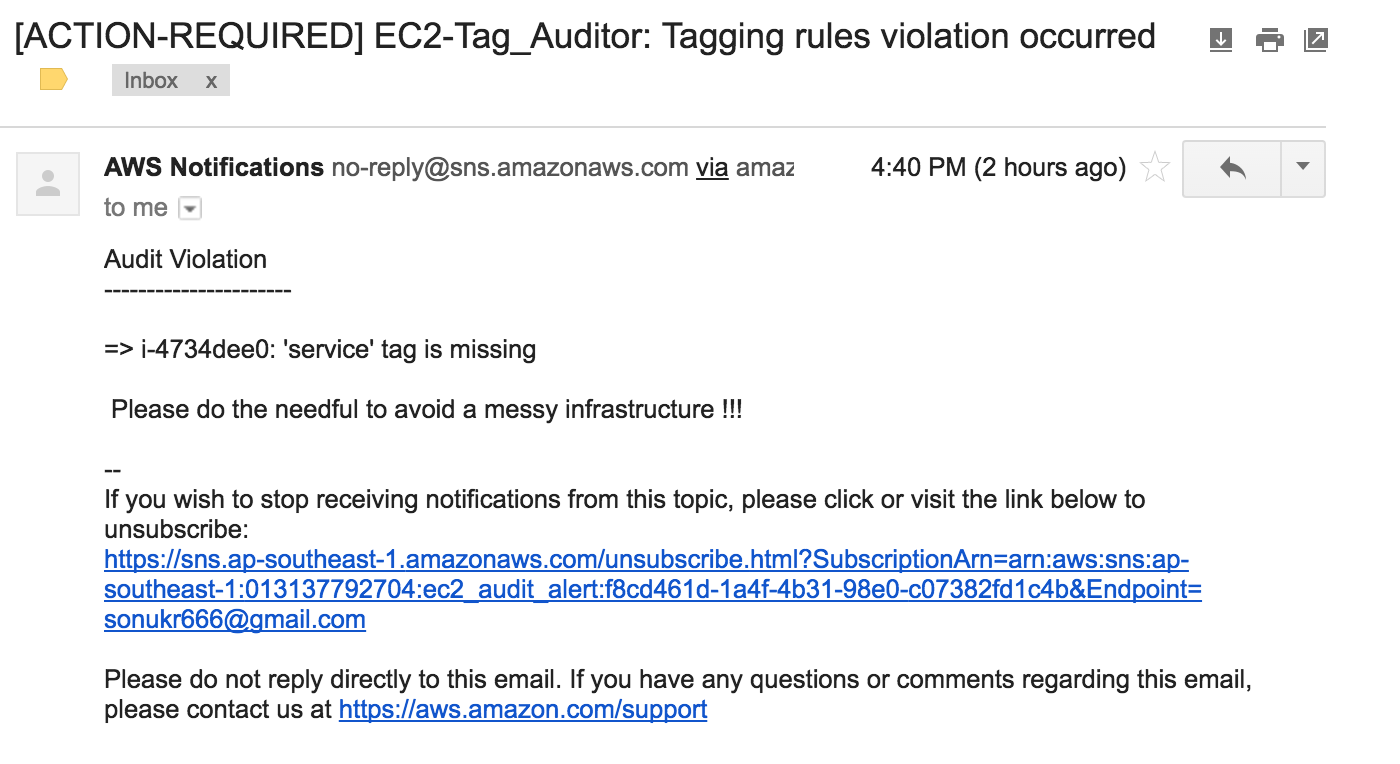Reply using the arrow button
1400x764 pixels.
click(1232, 168)
